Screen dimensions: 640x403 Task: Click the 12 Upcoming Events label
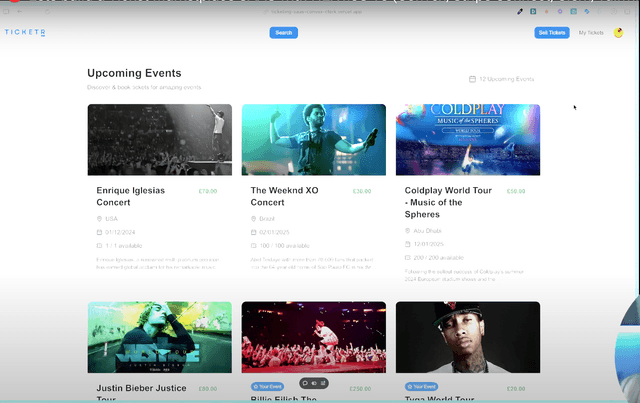point(507,79)
